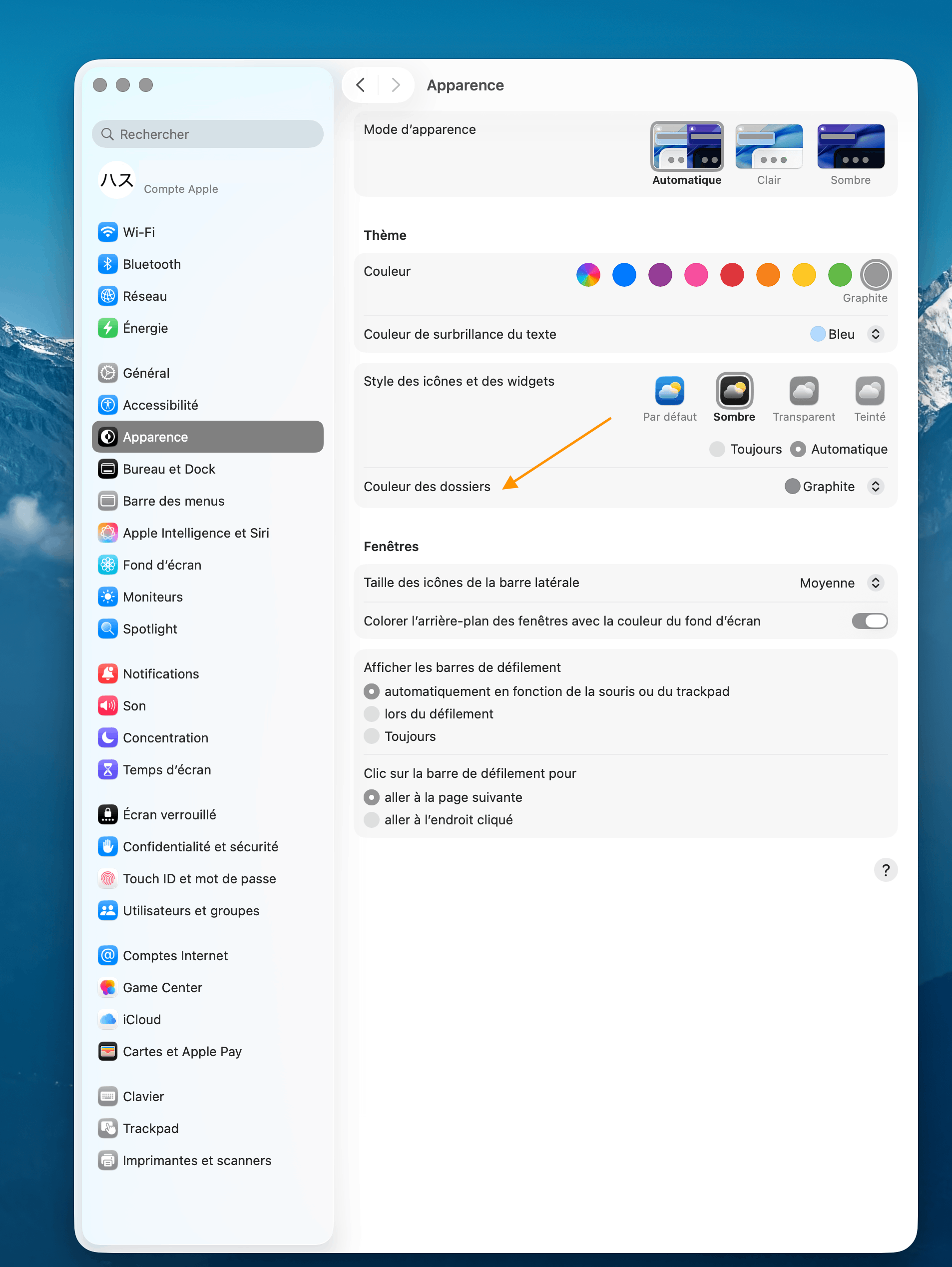Pick the purple accent color swatch

(x=660, y=275)
